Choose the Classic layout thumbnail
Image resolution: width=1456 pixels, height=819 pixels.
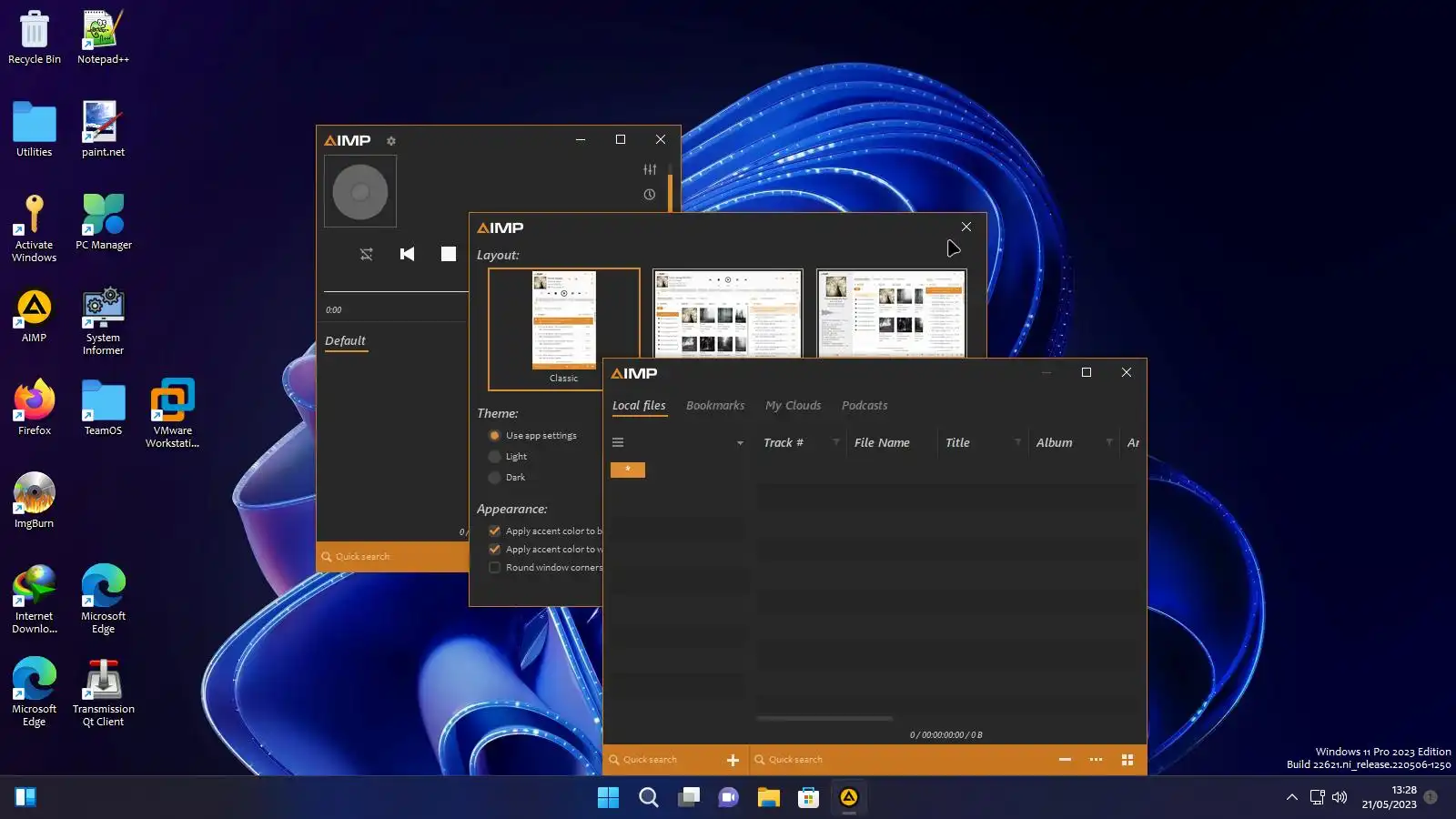564,329
